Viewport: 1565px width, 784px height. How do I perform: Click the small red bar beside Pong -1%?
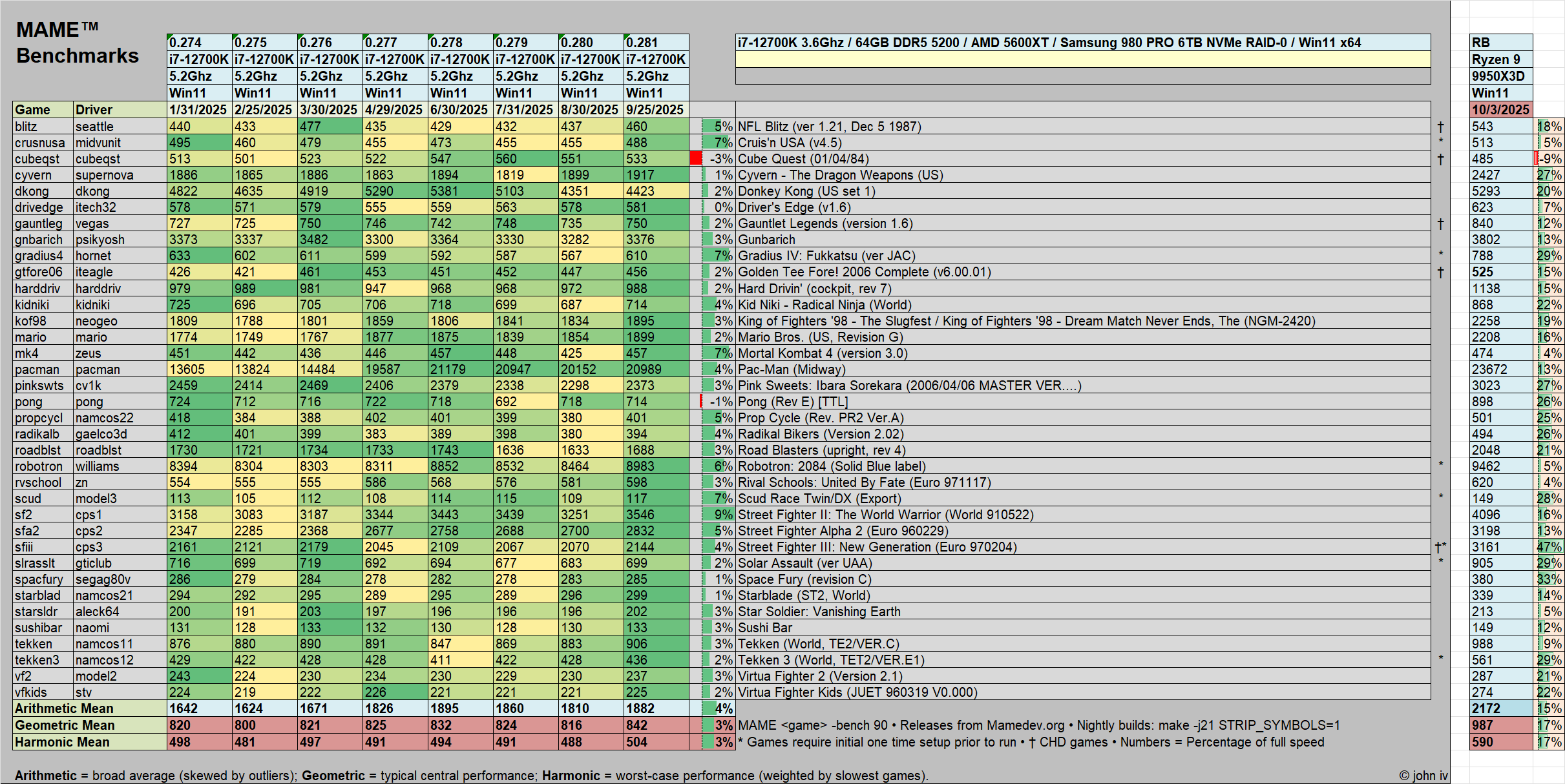point(701,401)
